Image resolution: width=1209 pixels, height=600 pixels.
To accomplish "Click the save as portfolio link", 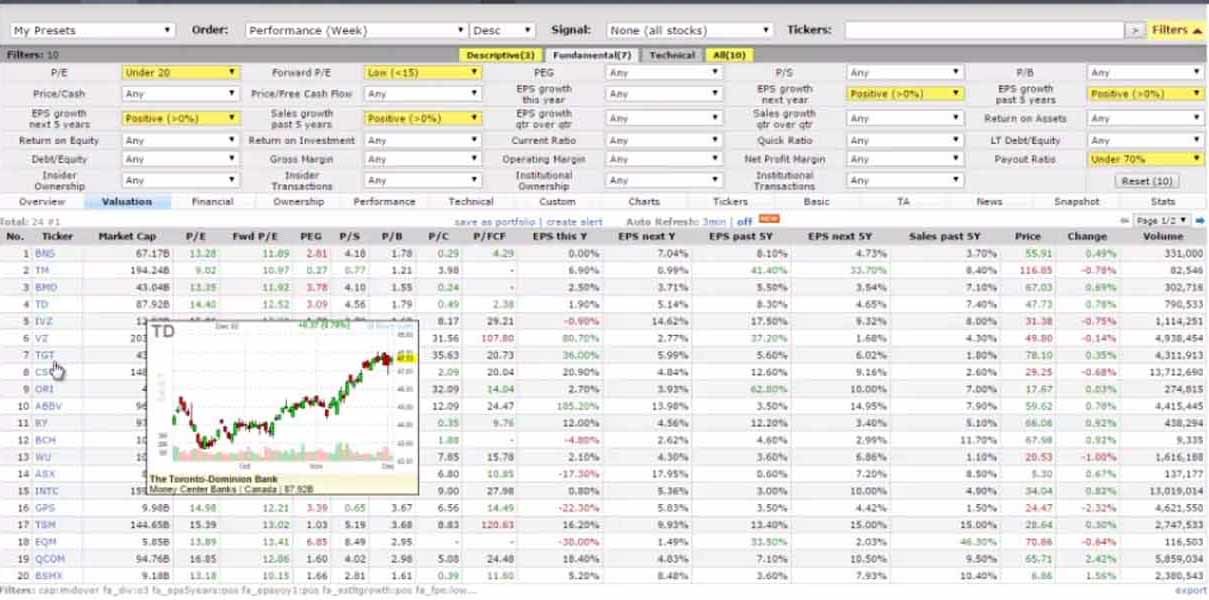I will 496,221.
